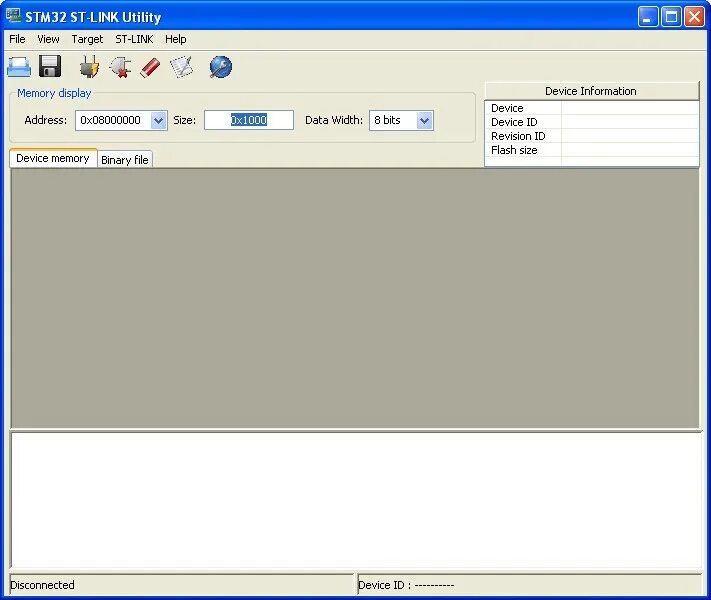Image resolution: width=711 pixels, height=600 pixels.
Task: Maximize the ST-LINK Utility window
Action: click(671, 17)
